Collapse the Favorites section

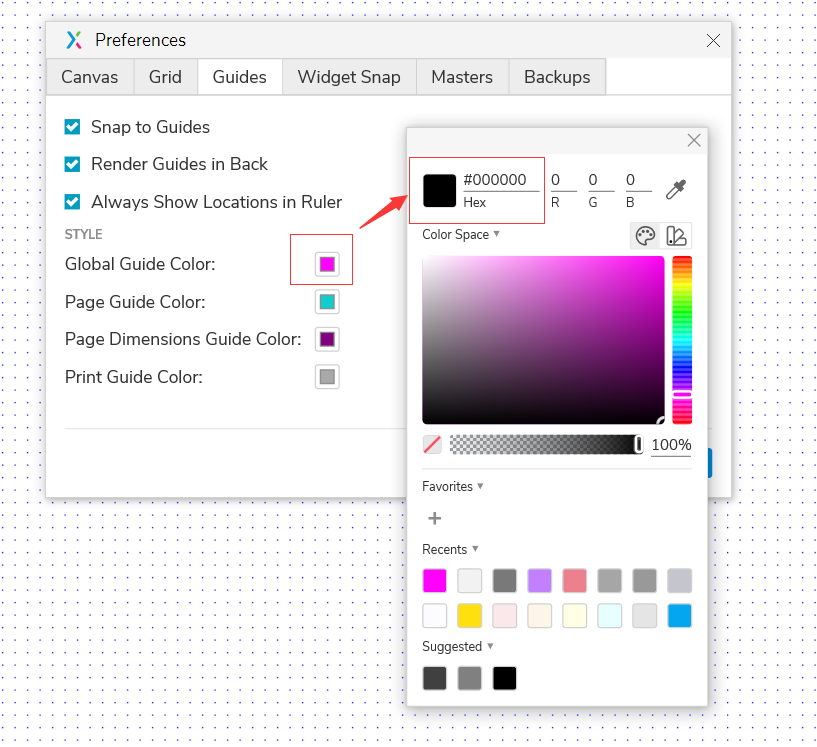452,486
